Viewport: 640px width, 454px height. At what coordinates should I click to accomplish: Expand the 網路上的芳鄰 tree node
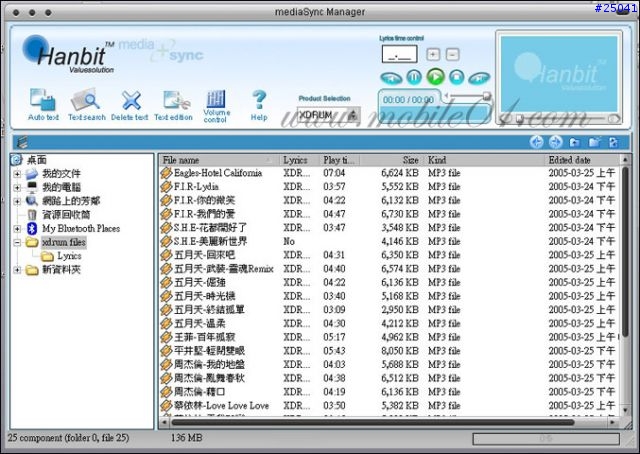pos(17,201)
